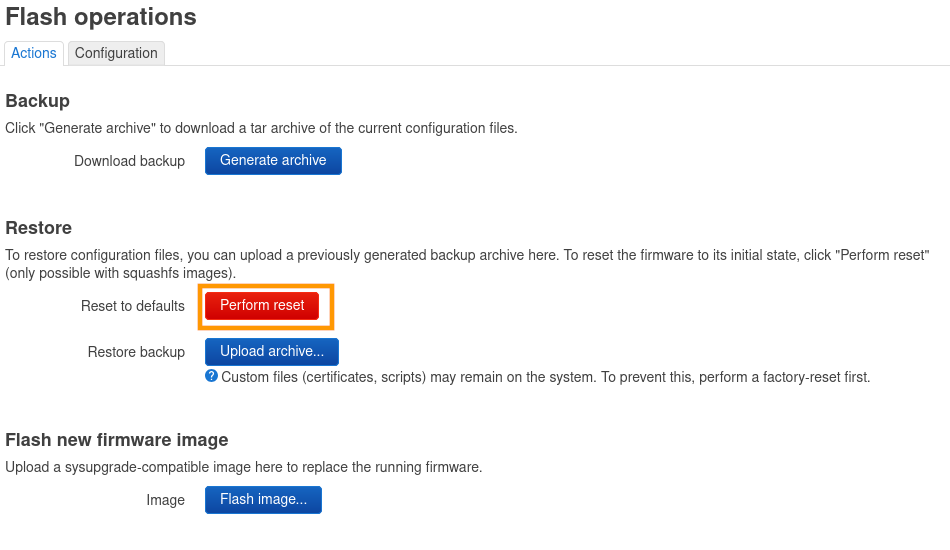The image size is (950, 550).
Task: Click the Image field label
Action: (x=165, y=500)
